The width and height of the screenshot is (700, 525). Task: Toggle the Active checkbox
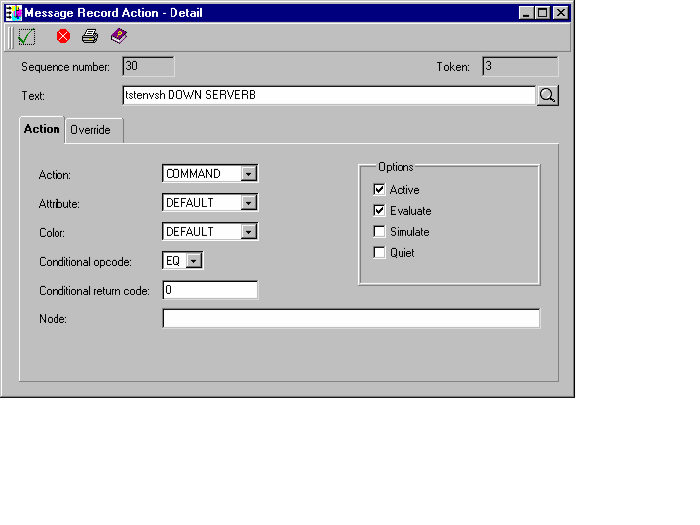tap(379, 189)
